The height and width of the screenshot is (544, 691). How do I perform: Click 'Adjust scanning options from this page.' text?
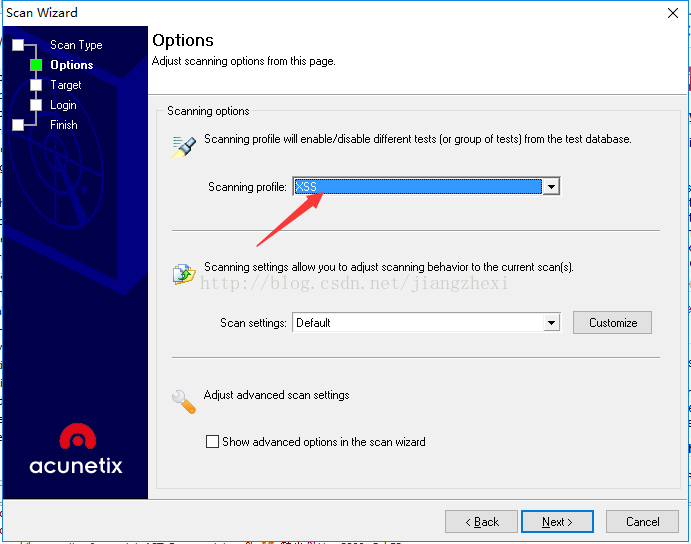tap(244, 61)
